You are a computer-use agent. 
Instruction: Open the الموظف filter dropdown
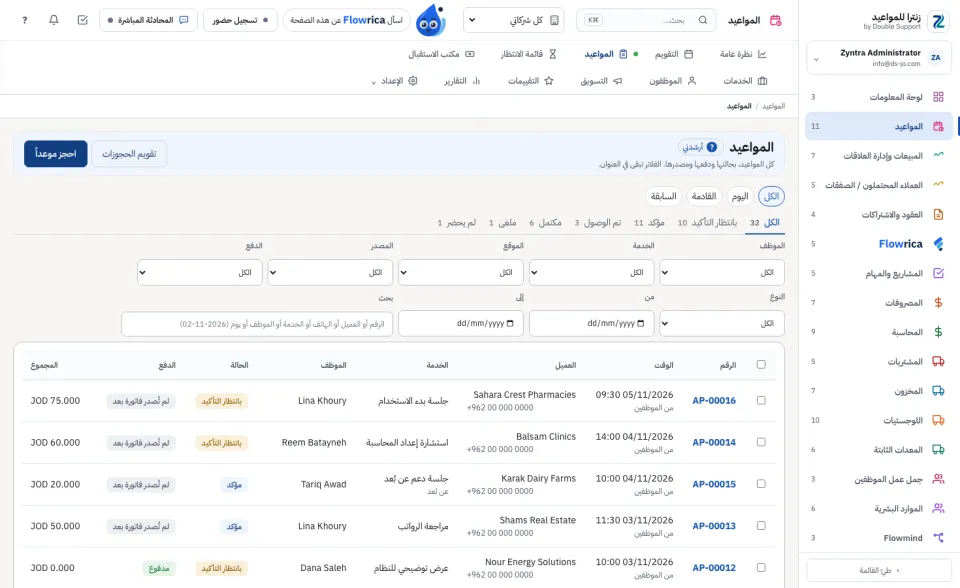pyautogui.click(x=722, y=273)
